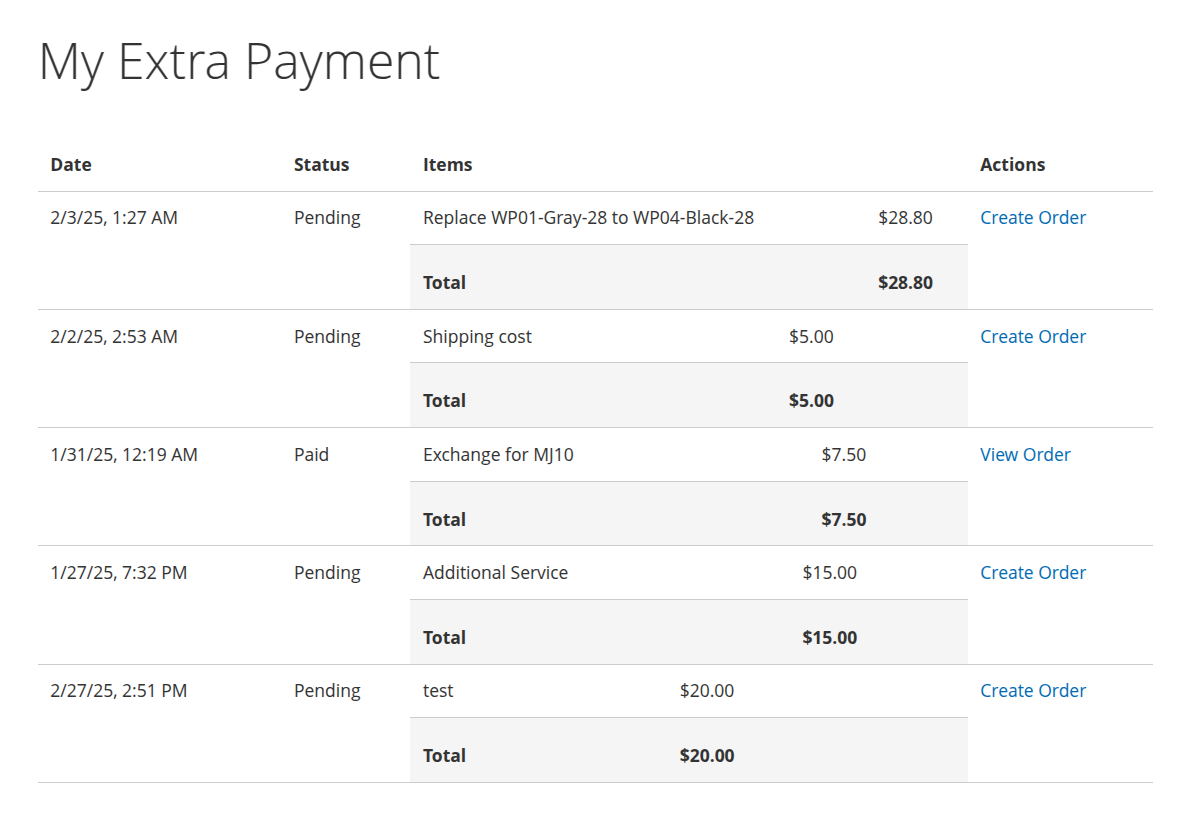The height and width of the screenshot is (827, 1201).
Task: Click Create Order for the $20.00 test payment
Action: [1032, 690]
